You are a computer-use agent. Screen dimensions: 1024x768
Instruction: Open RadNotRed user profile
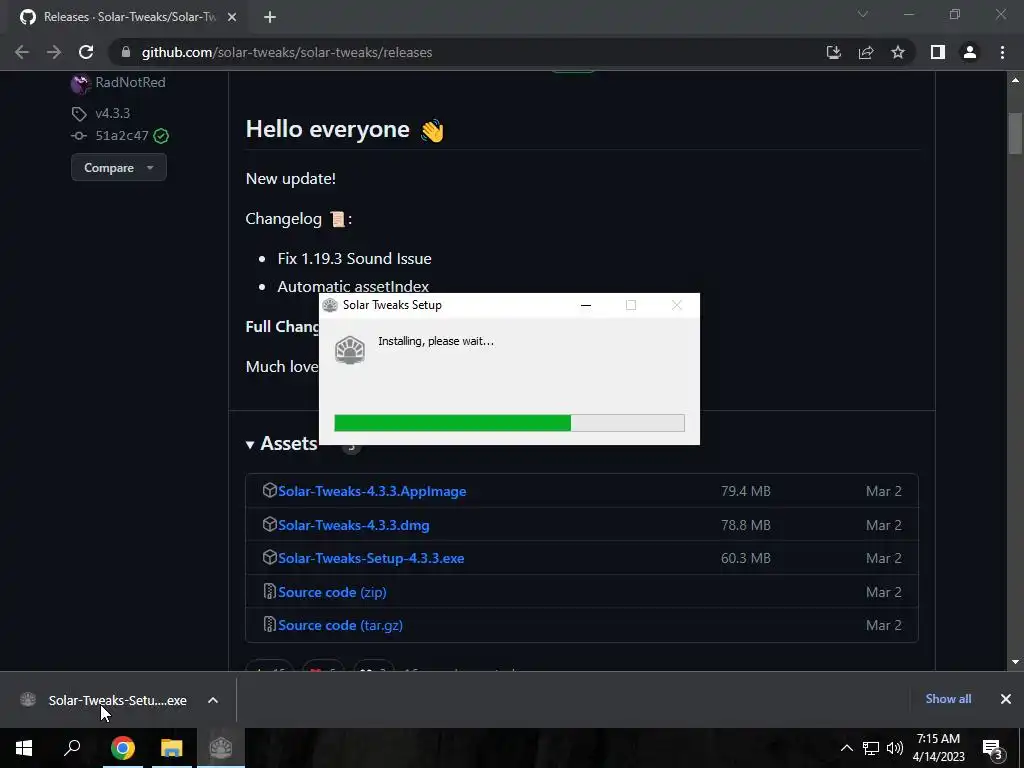tap(131, 82)
